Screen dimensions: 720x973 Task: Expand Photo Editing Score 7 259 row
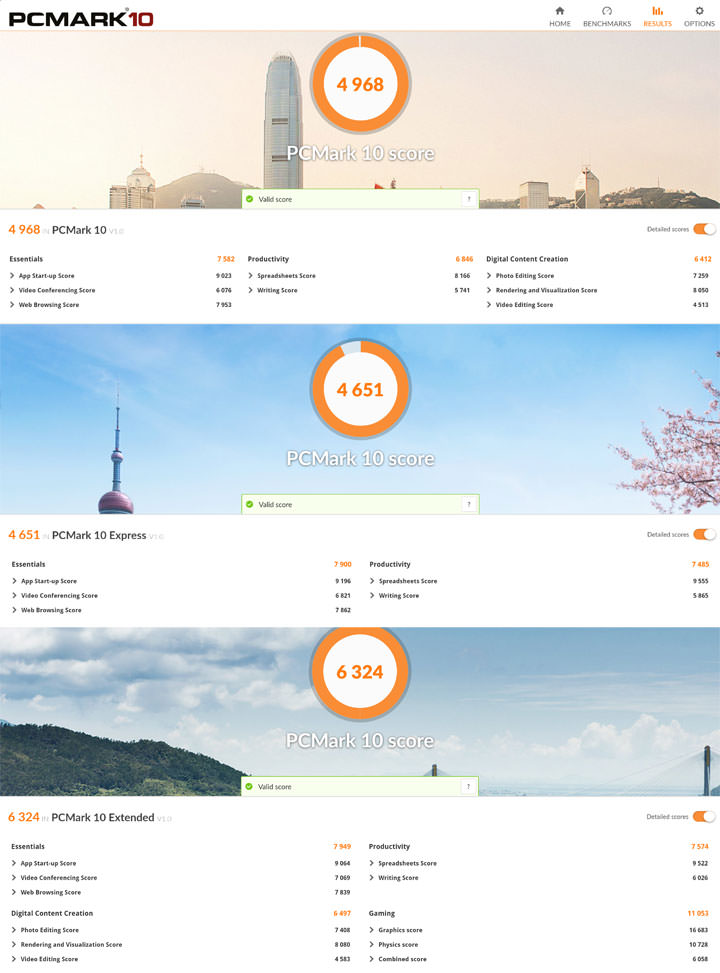pos(524,276)
